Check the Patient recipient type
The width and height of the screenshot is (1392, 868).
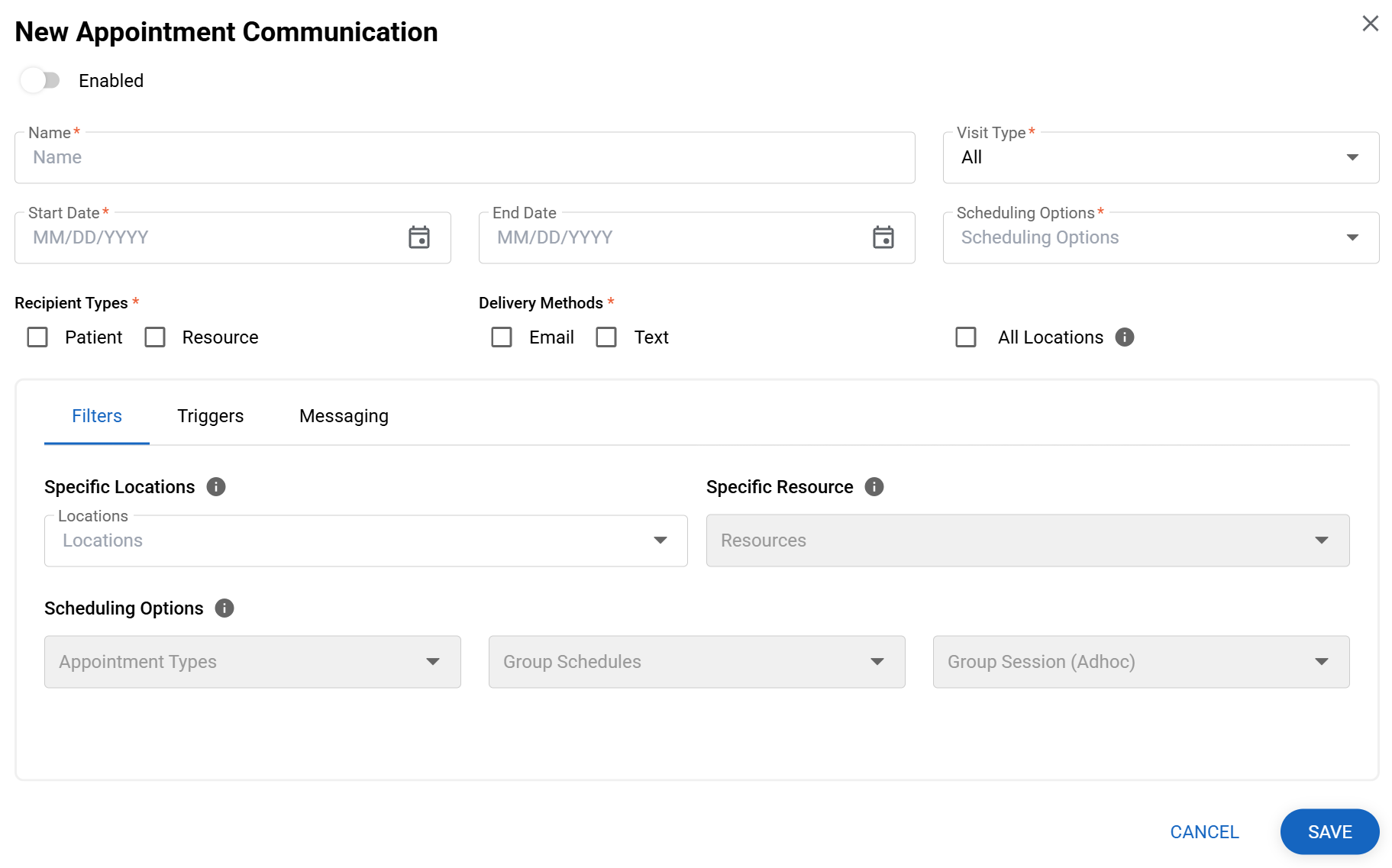(x=37, y=337)
